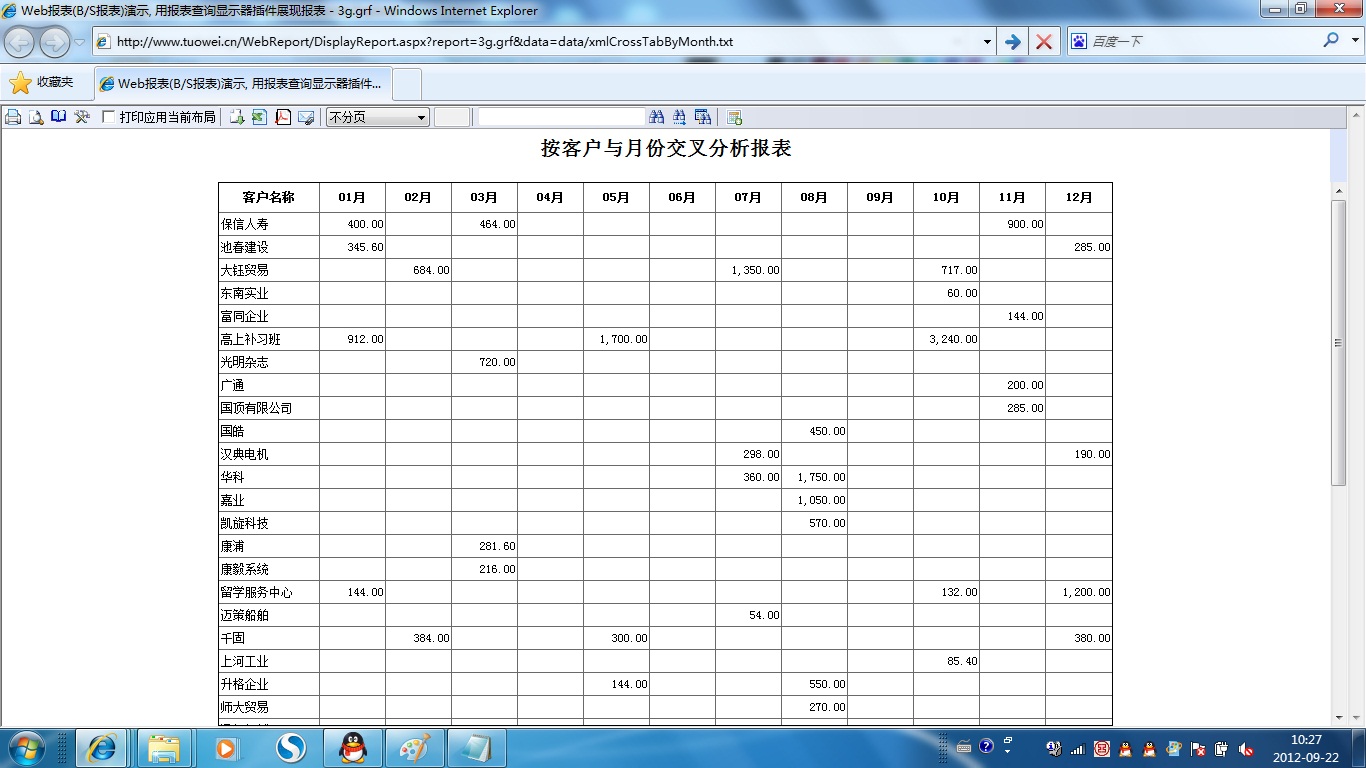Click the tools settings icon with hammer and wrench
The image size is (1366, 768).
pyautogui.click(x=82, y=117)
